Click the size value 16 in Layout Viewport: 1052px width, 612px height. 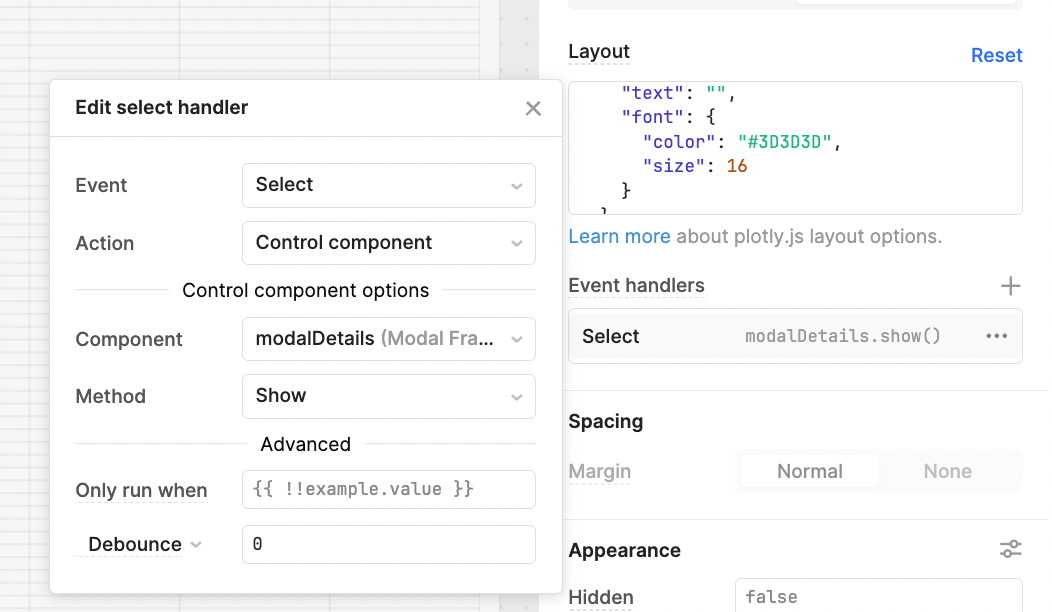coord(737,166)
